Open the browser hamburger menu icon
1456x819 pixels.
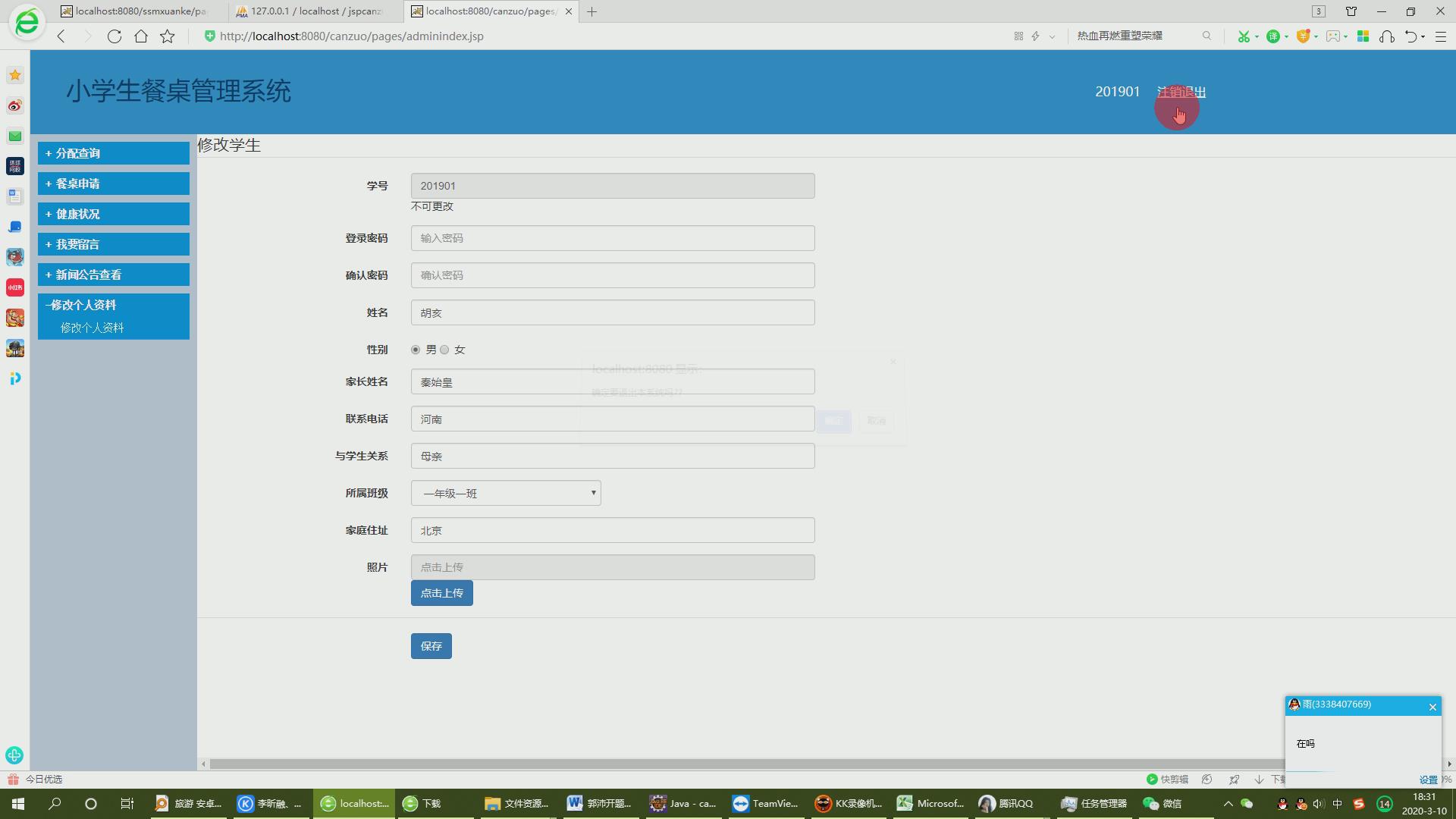coord(1440,36)
